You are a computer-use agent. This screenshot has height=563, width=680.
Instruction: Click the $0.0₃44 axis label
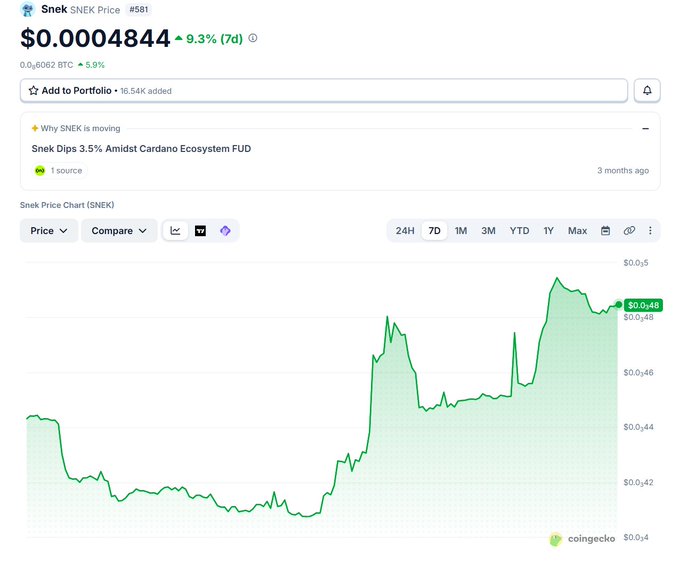point(638,427)
